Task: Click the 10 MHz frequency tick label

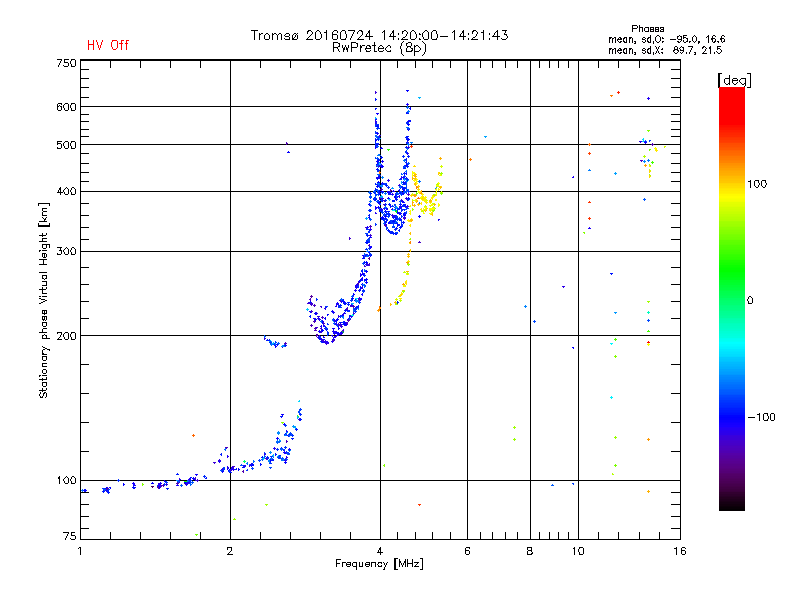Action: tap(578, 551)
